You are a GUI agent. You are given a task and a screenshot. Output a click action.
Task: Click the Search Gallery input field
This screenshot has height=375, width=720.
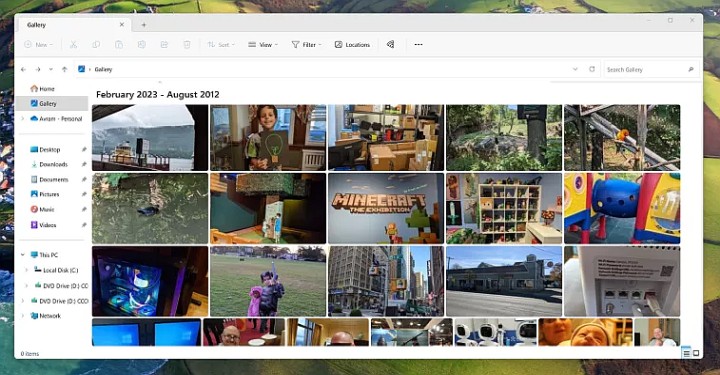point(651,69)
